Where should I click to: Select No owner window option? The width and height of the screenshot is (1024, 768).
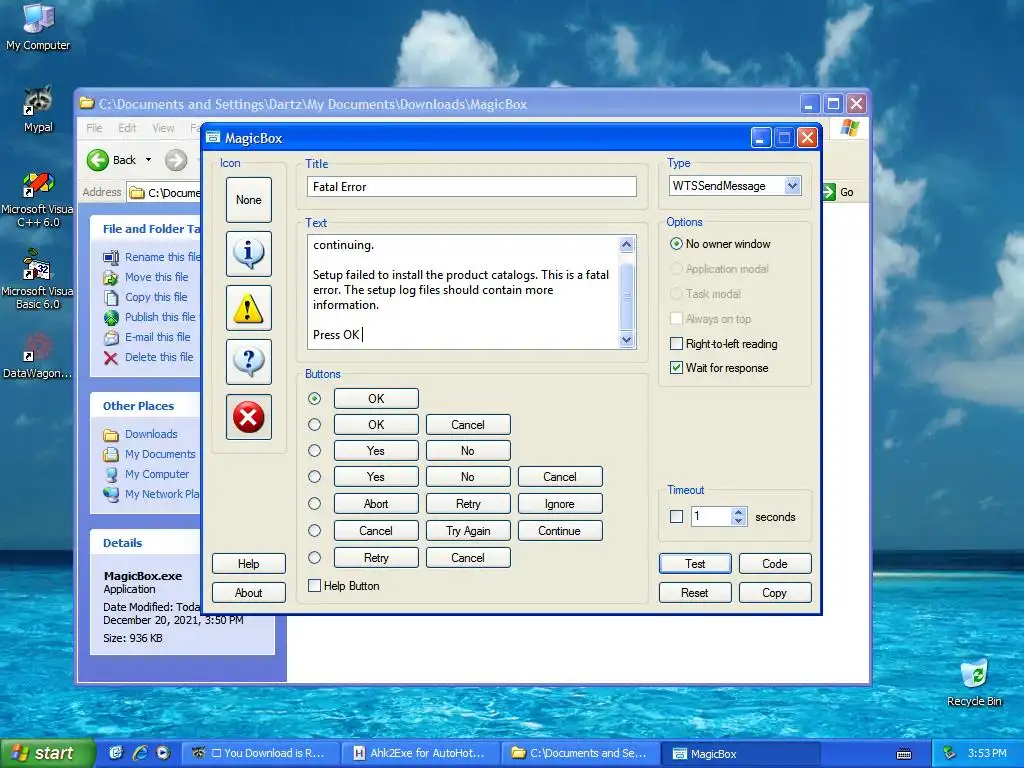[677, 244]
